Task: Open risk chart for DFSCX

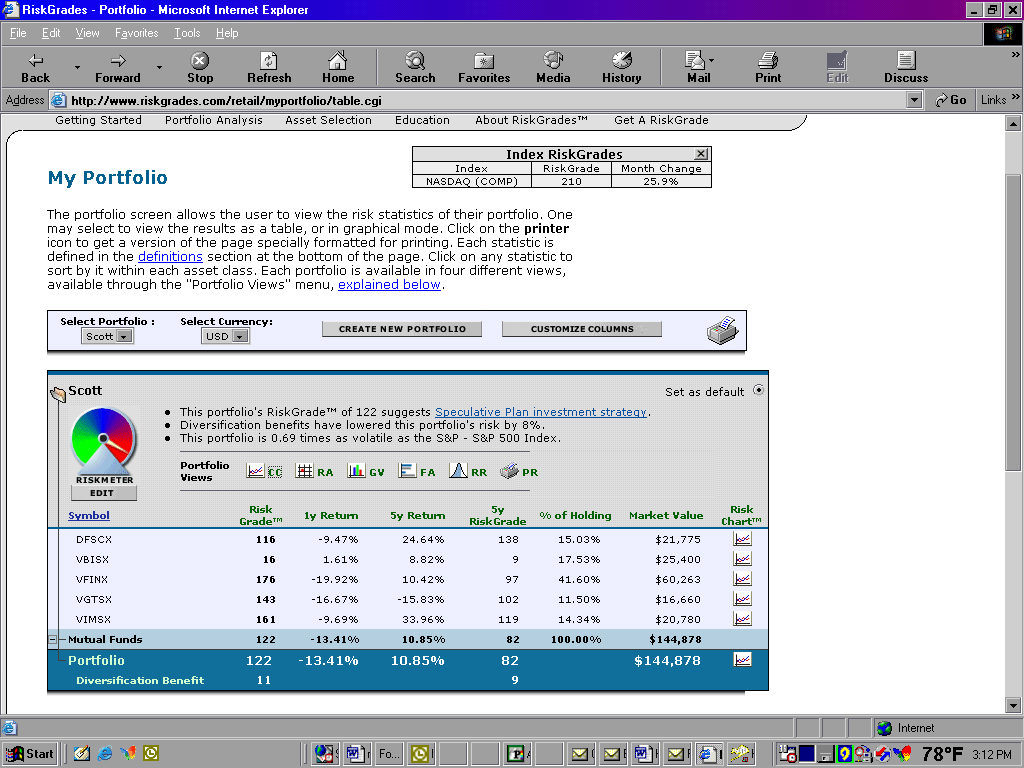Action: click(742, 539)
